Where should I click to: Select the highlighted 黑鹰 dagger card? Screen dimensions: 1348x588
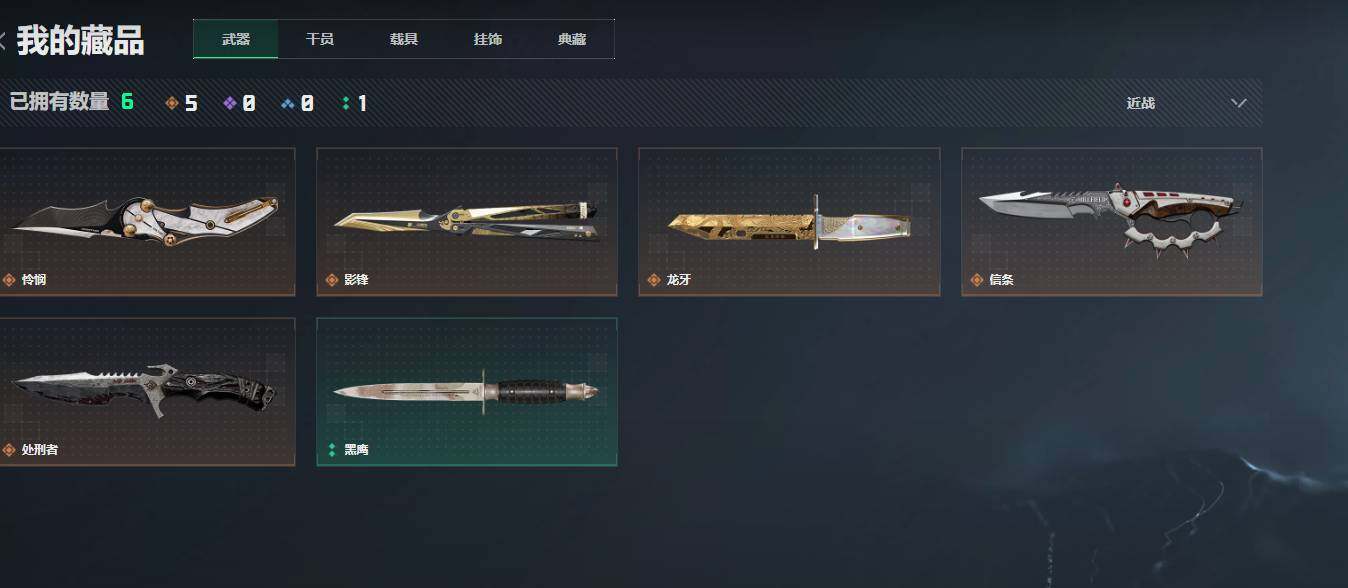point(467,392)
